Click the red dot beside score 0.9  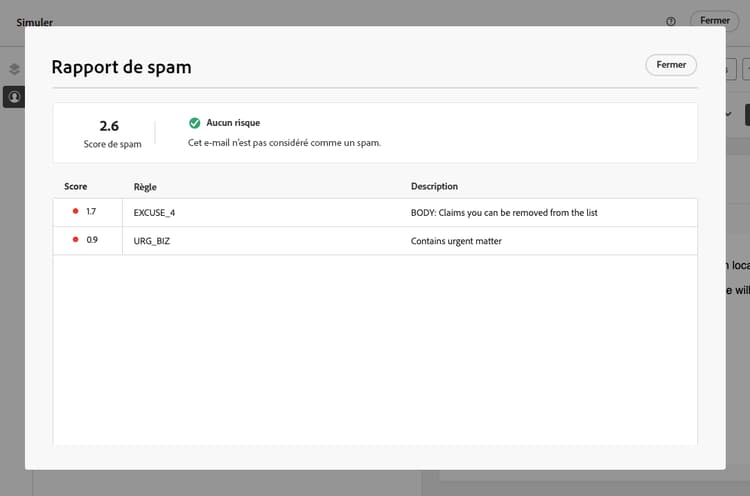point(75,239)
